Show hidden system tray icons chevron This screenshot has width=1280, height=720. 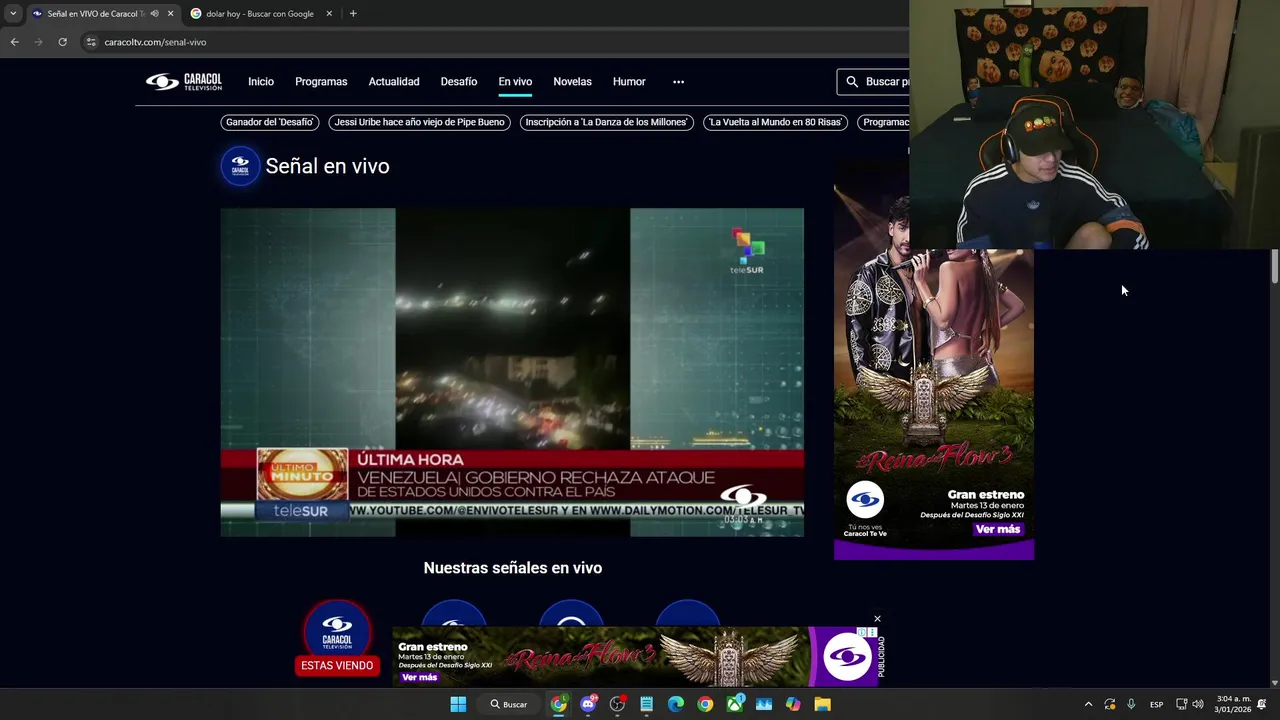click(x=1088, y=704)
